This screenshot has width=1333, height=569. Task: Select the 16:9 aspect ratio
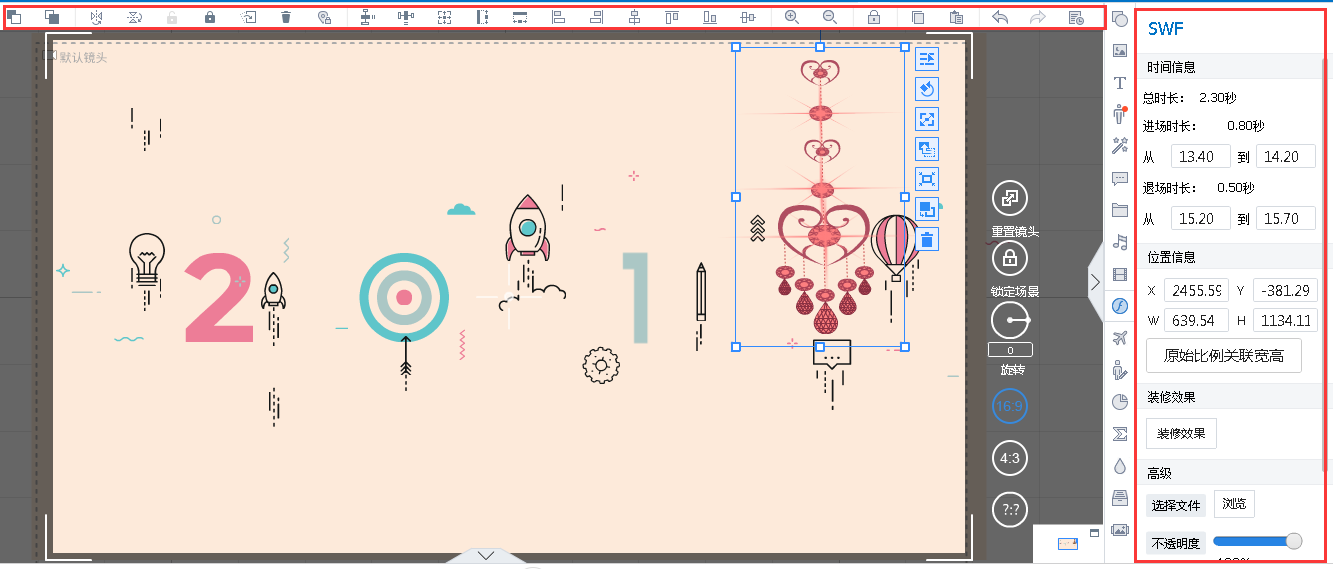click(1010, 406)
